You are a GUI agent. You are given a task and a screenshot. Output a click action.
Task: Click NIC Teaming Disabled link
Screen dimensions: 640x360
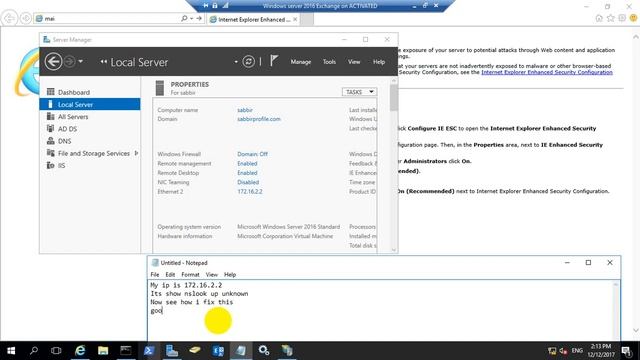coord(248,182)
